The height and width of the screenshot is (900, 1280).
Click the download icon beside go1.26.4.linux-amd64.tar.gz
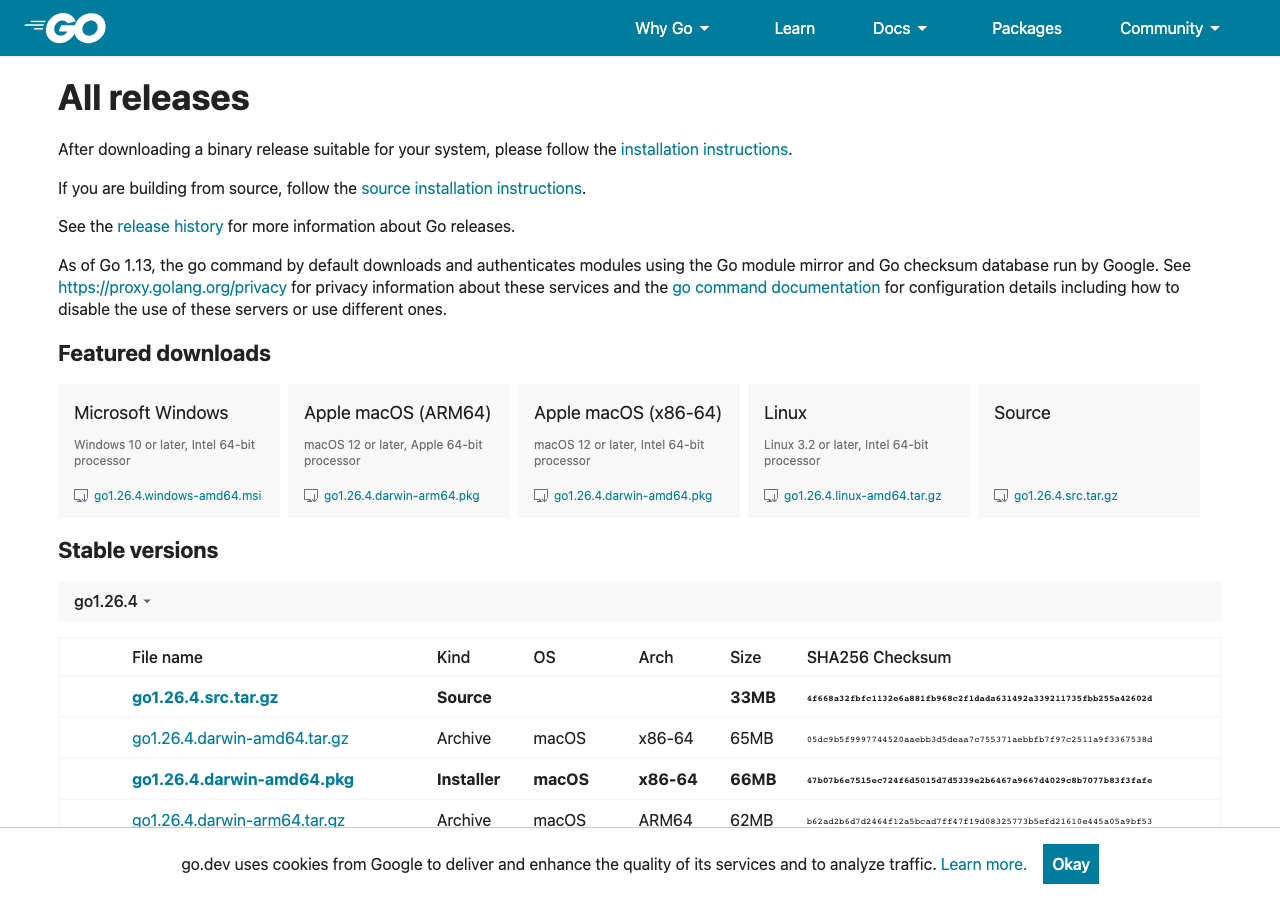click(771, 496)
